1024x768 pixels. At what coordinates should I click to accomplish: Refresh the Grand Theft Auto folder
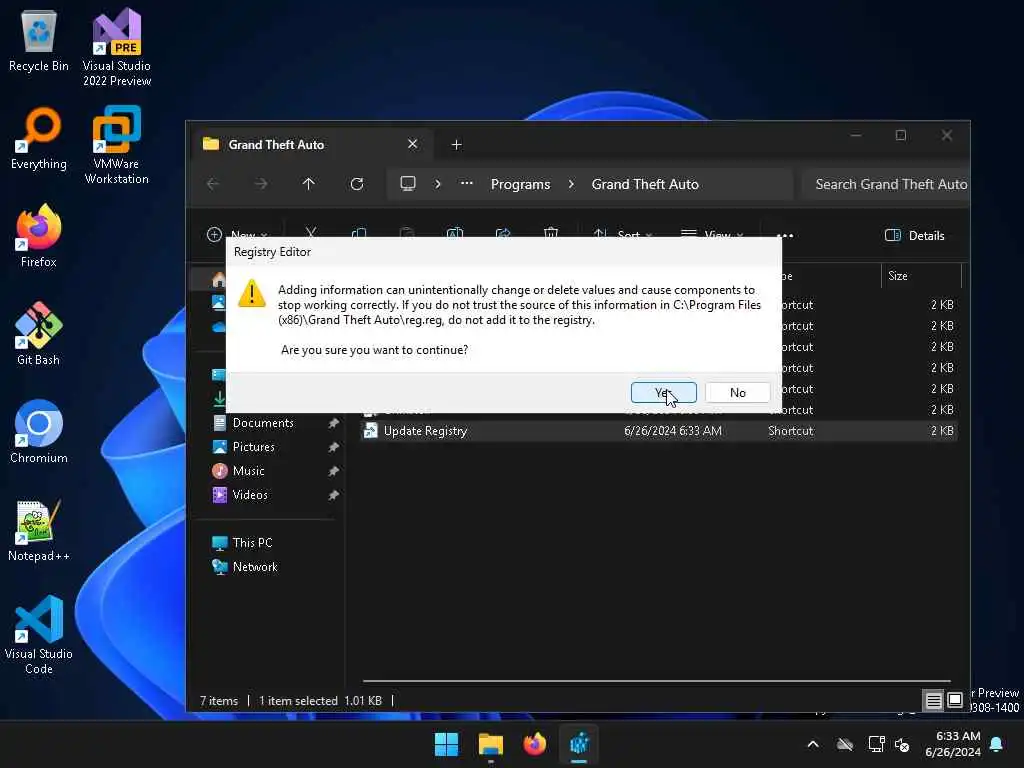click(x=357, y=184)
